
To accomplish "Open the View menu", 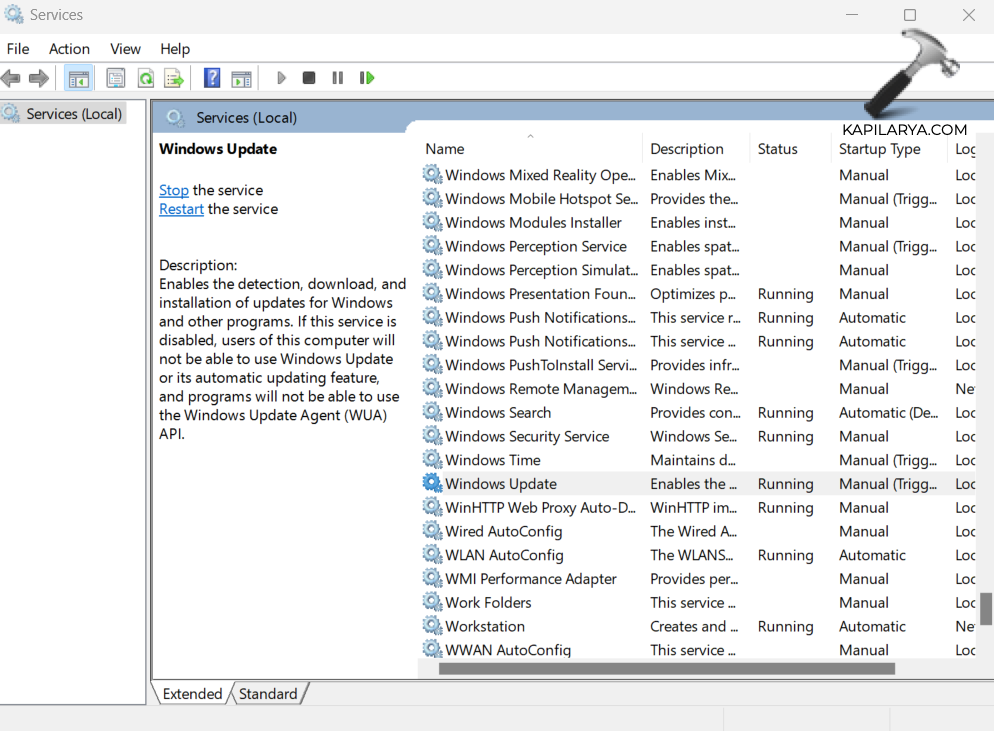I will coord(125,49).
